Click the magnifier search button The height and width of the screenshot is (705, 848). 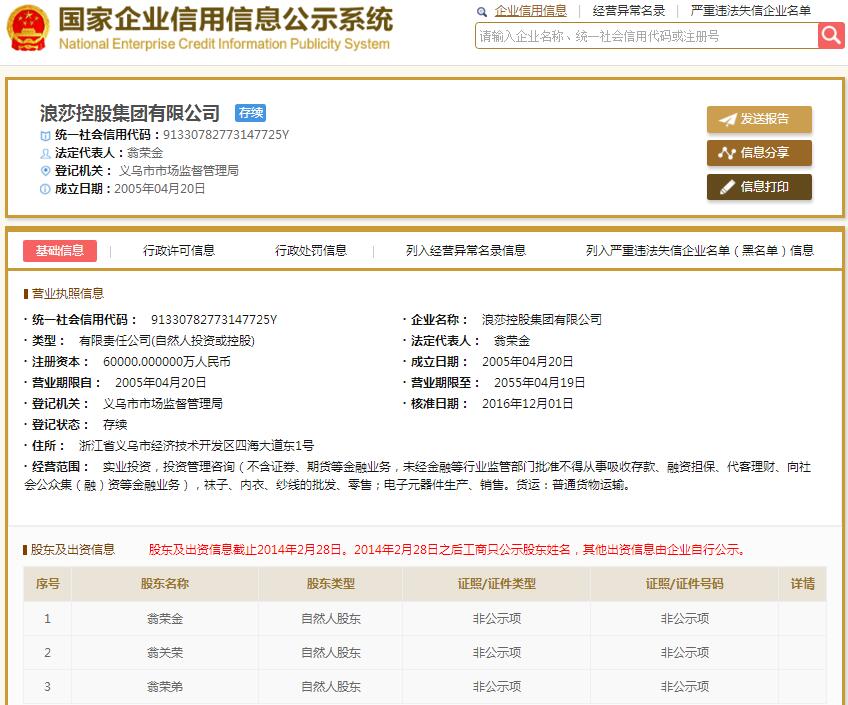click(831, 36)
